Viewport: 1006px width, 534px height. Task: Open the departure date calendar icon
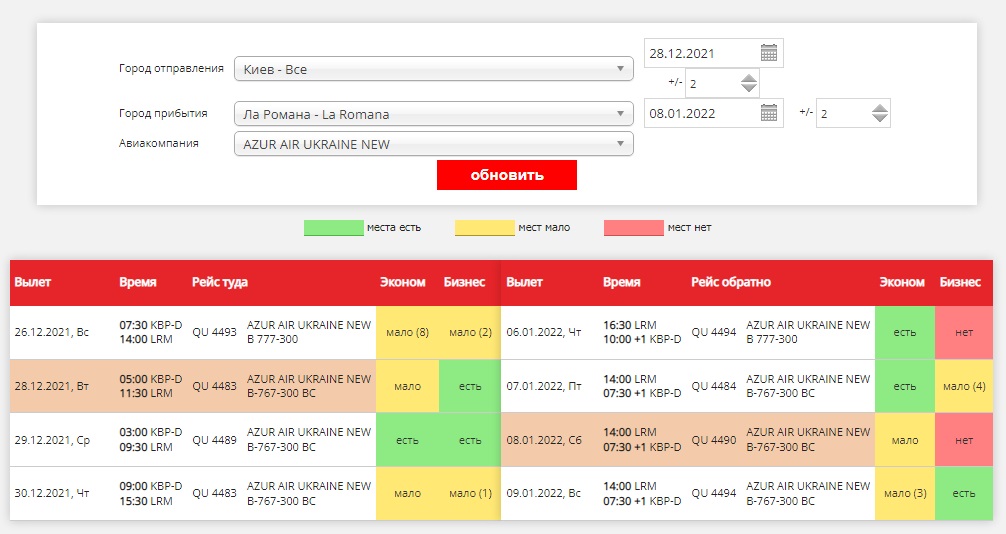coord(768,53)
